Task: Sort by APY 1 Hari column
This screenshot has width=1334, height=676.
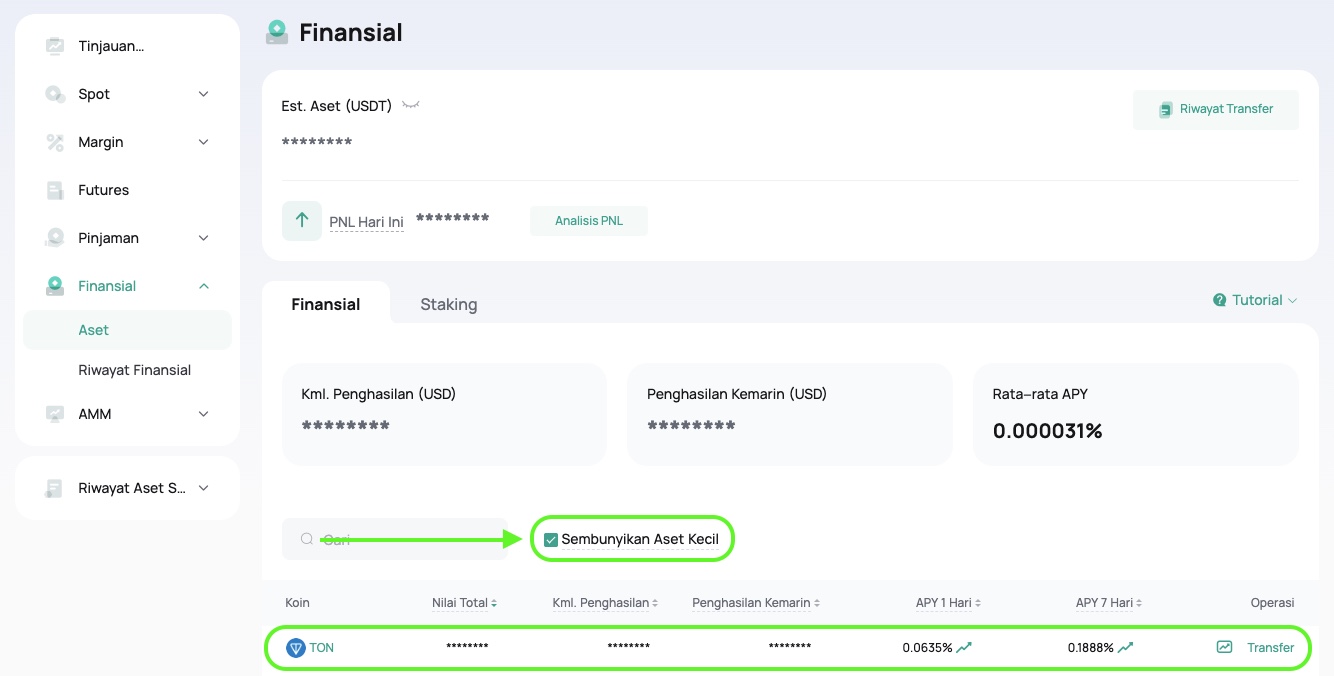Action: coord(948,603)
